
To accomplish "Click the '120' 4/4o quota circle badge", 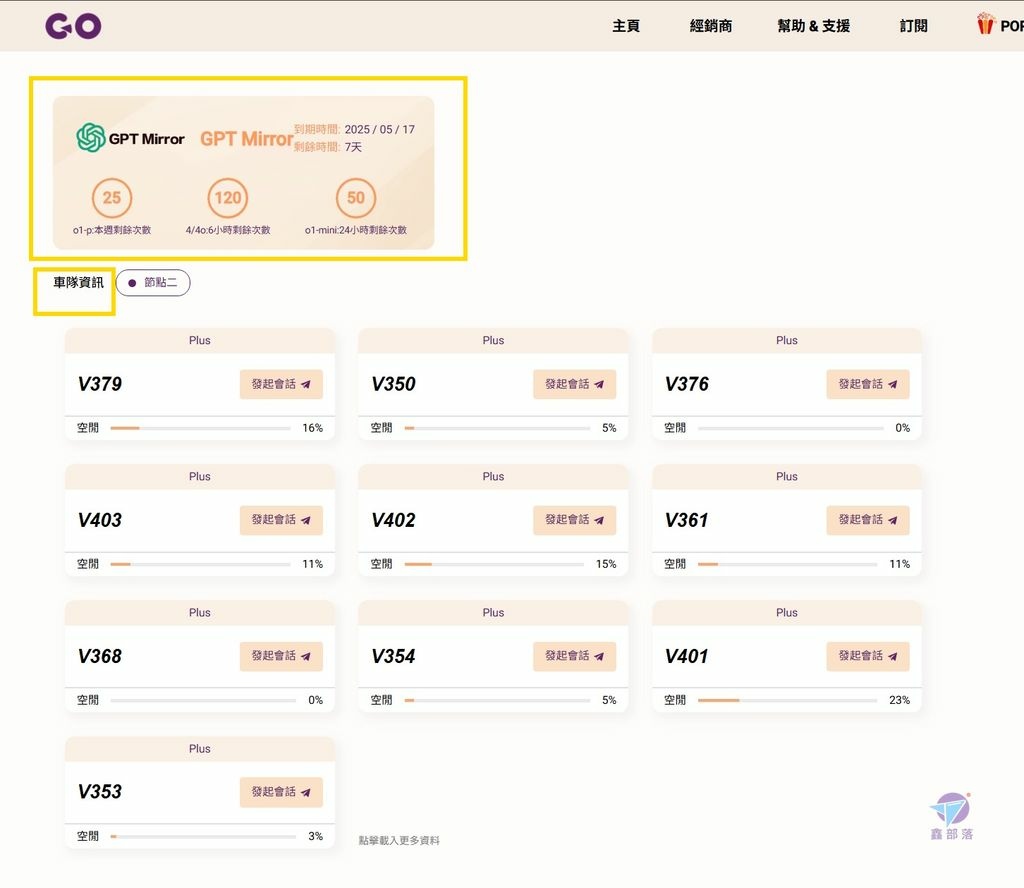I will pos(227,198).
